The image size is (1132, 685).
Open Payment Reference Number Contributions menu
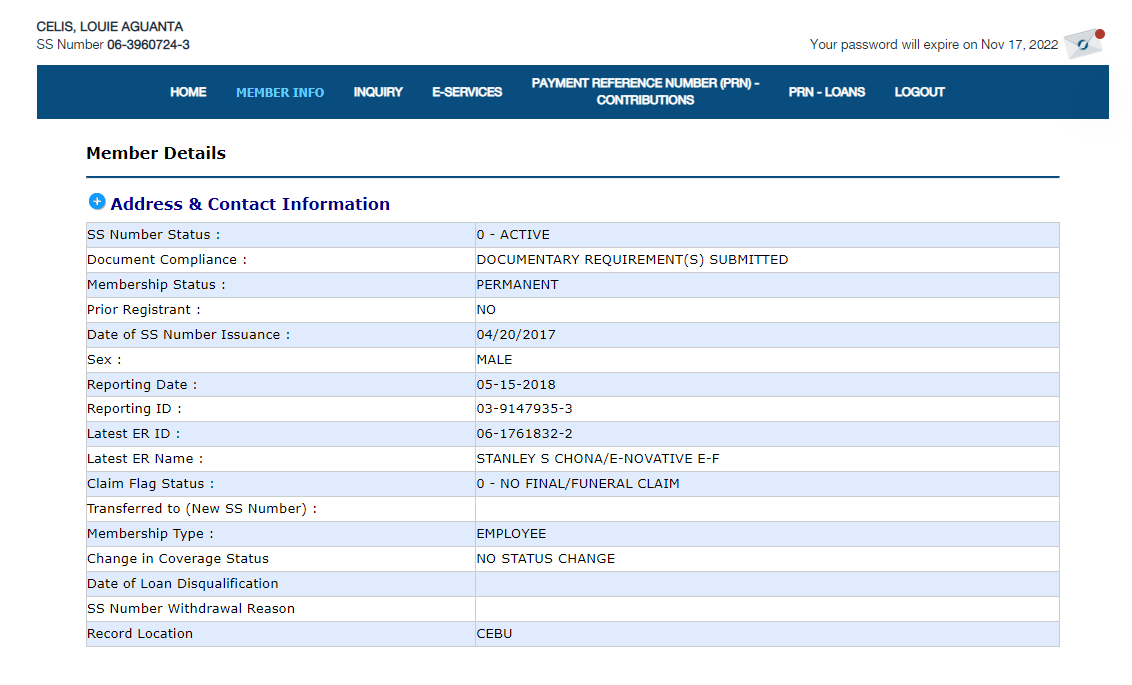coord(645,92)
